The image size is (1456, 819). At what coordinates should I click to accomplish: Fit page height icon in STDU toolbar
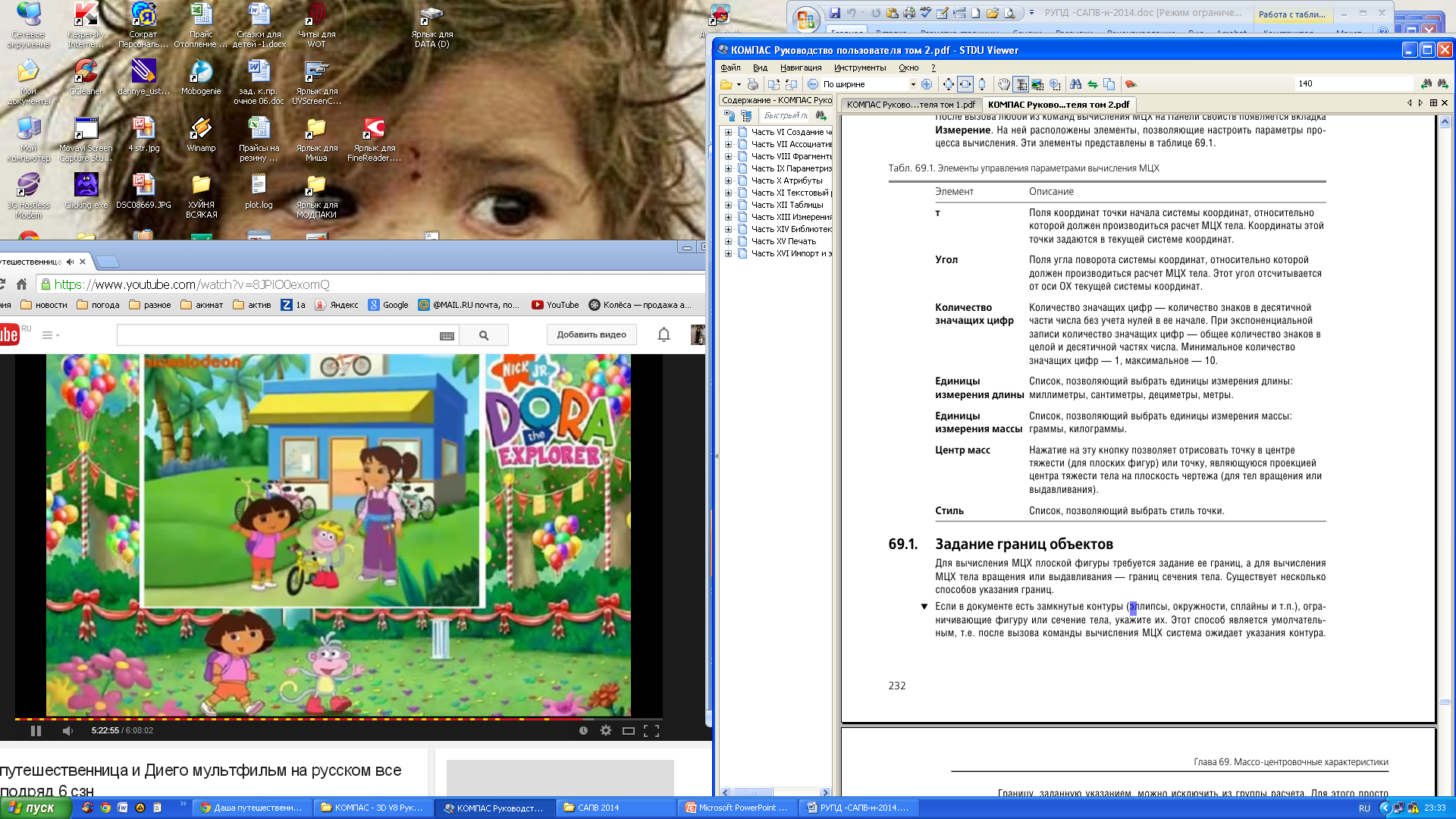(982, 84)
